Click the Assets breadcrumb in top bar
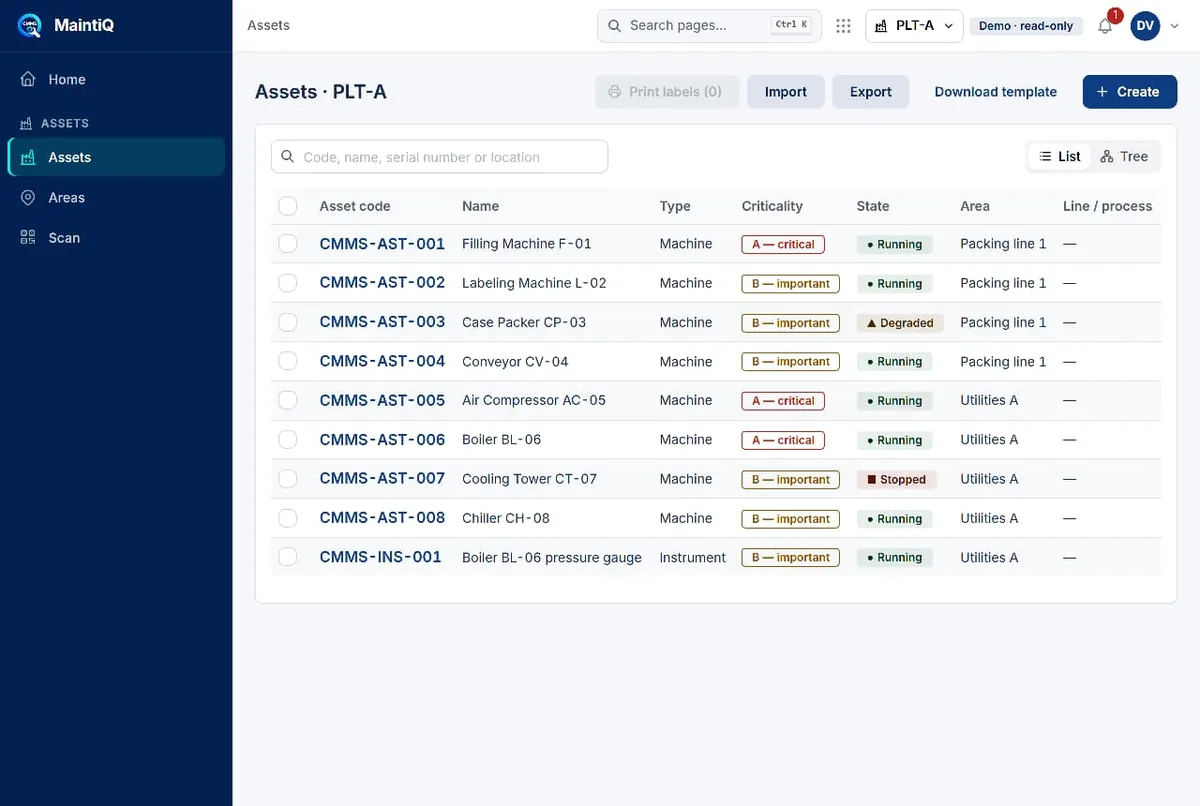 click(269, 25)
